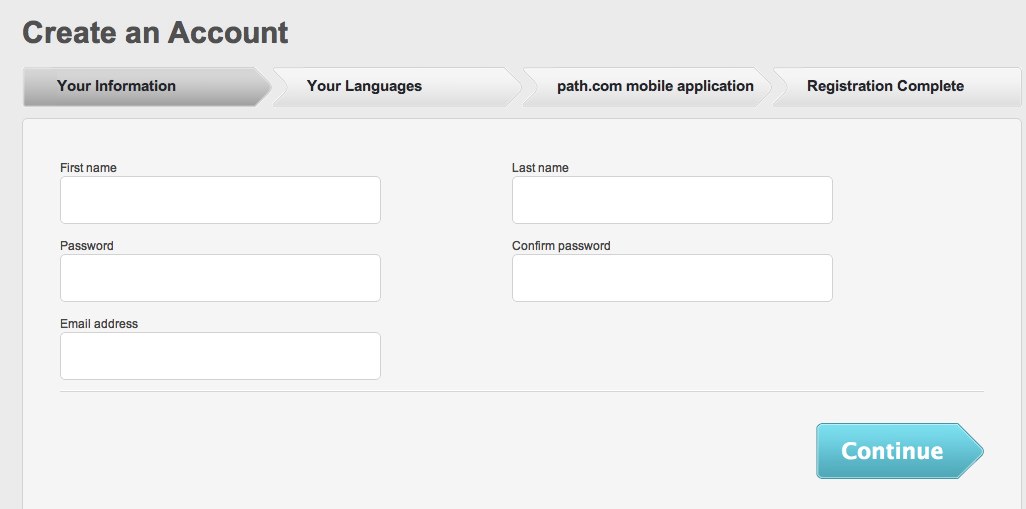This screenshot has width=1026, height=509.
Task: Click arrow point of Your Information step
Action: coord(264,86)
